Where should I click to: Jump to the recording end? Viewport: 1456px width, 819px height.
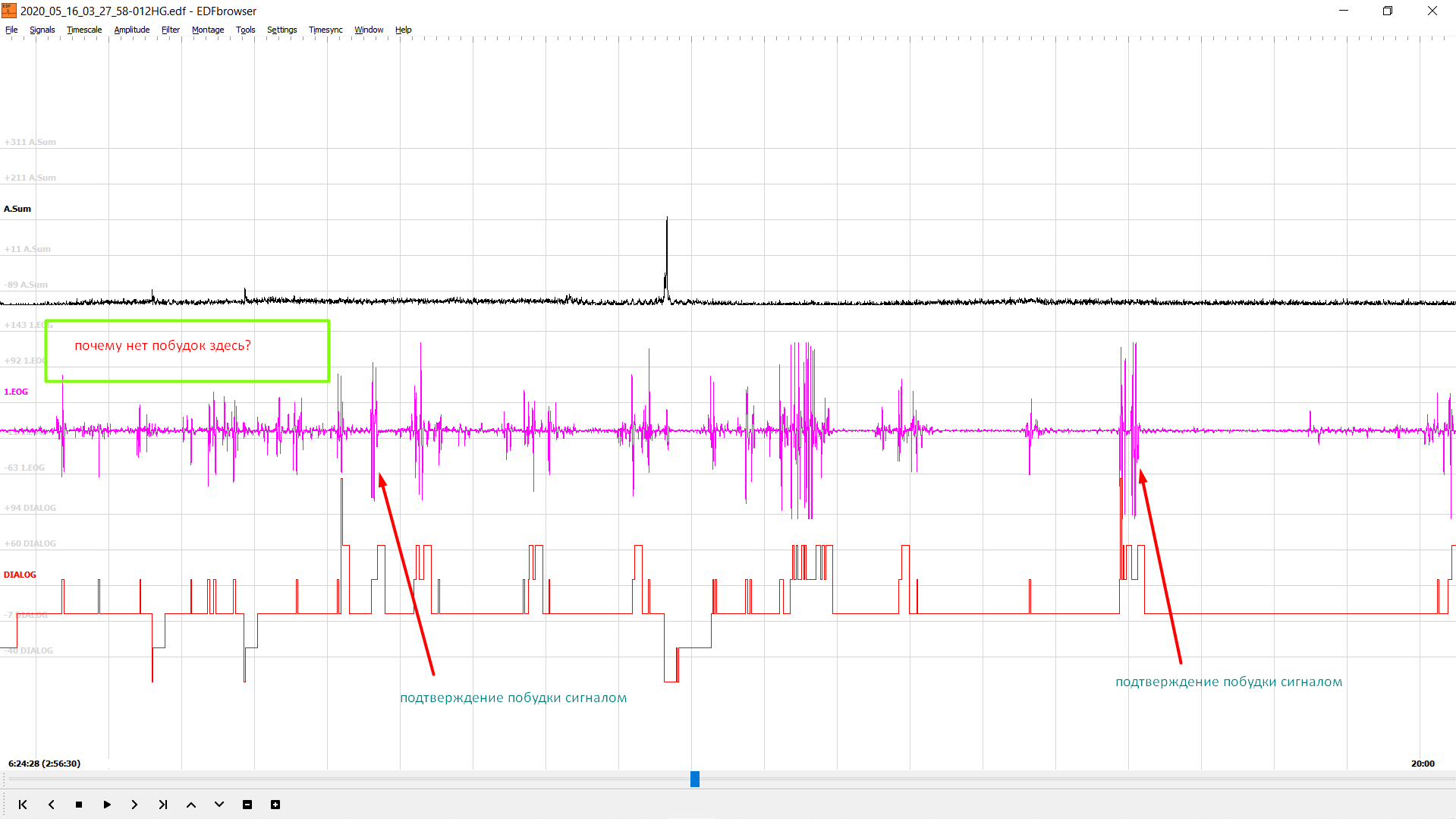(163, 805)
